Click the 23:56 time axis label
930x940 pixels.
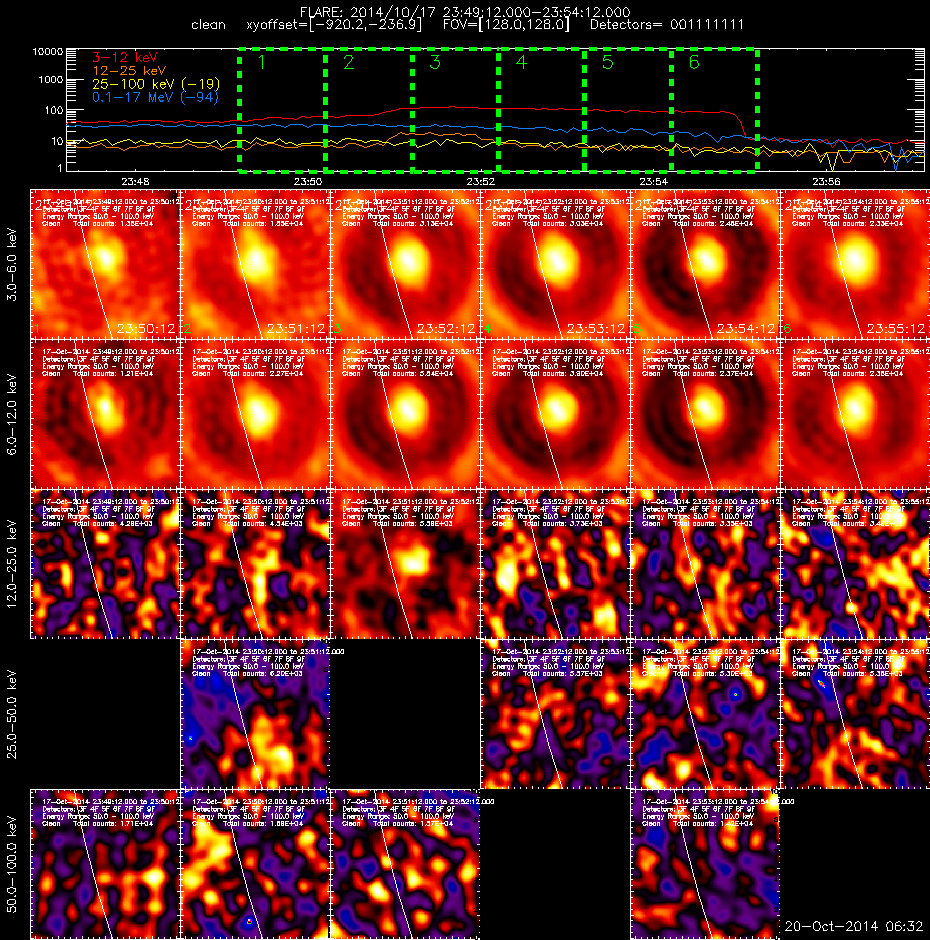coord(826,181)
